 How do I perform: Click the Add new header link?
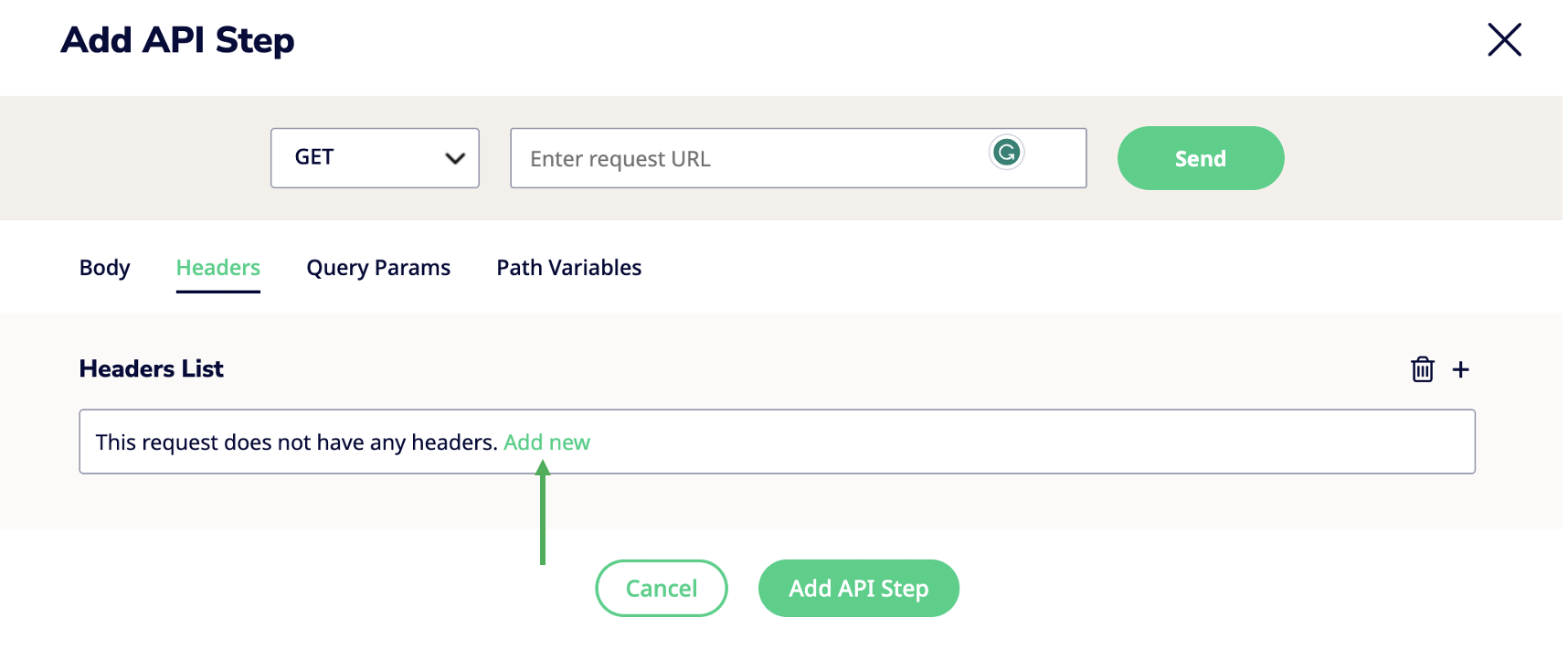point(546,442)
